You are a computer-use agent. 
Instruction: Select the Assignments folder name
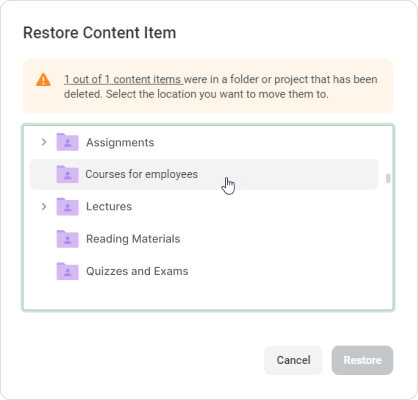120,143
